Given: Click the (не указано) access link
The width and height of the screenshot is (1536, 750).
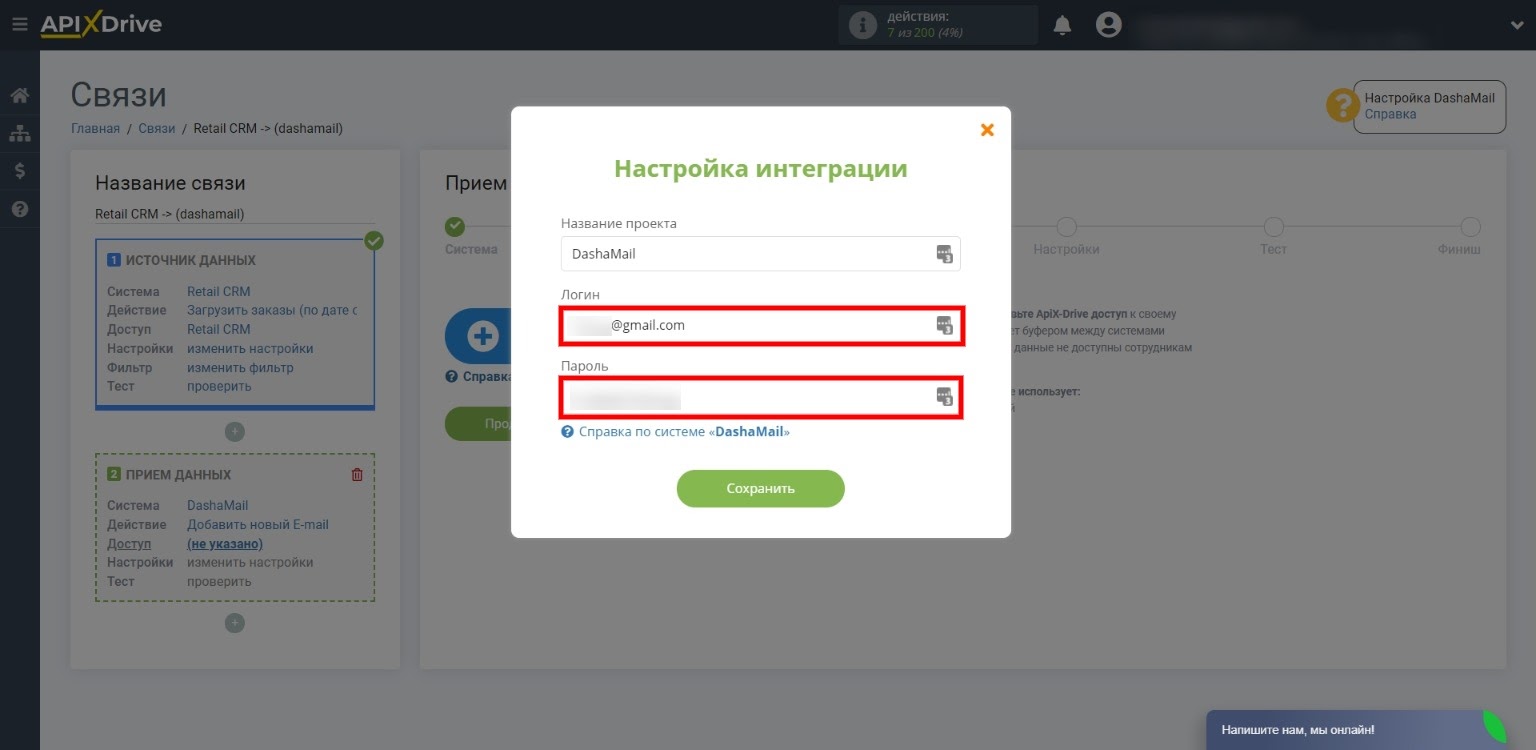Looking at the screenshot, I should tap(225, 544).
